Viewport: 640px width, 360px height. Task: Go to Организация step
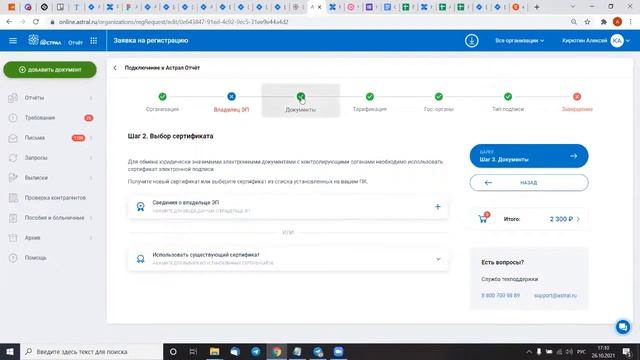tap(162, 102)
